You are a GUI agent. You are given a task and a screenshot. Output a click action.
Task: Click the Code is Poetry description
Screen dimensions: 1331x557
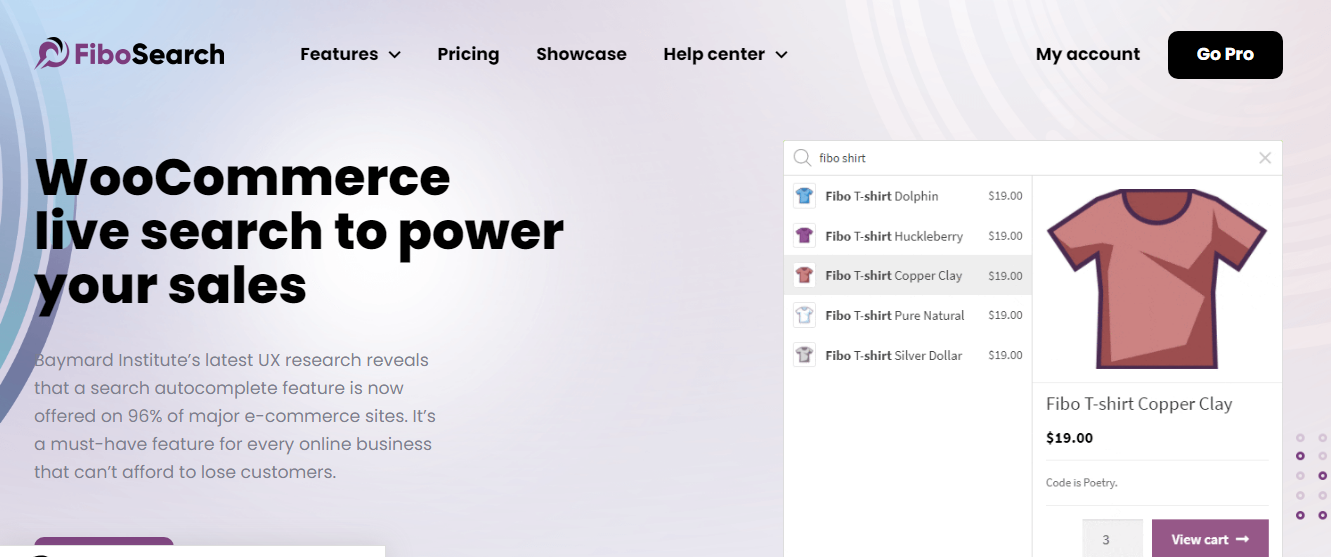coord(1082,483)
